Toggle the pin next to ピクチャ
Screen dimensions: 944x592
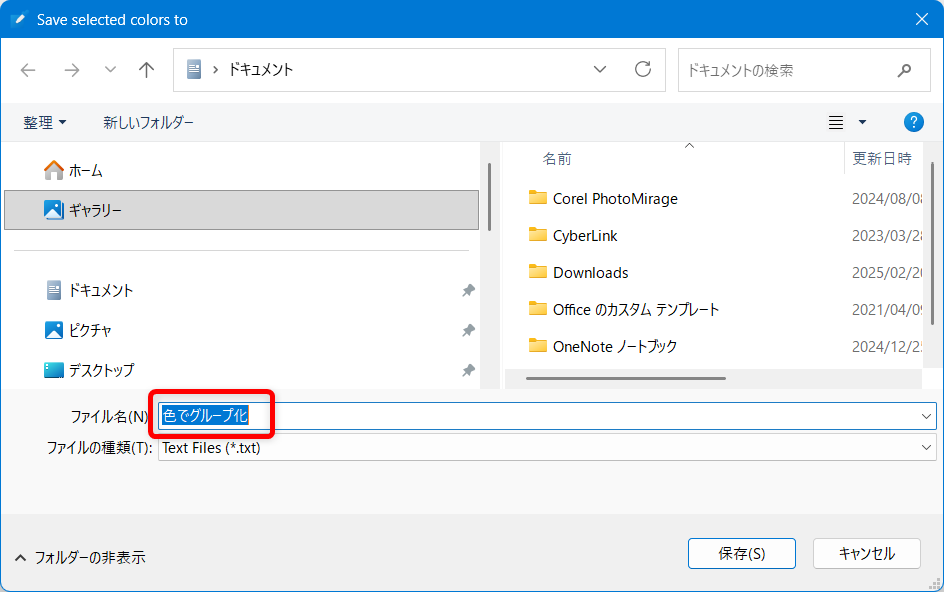click(468, 327)
